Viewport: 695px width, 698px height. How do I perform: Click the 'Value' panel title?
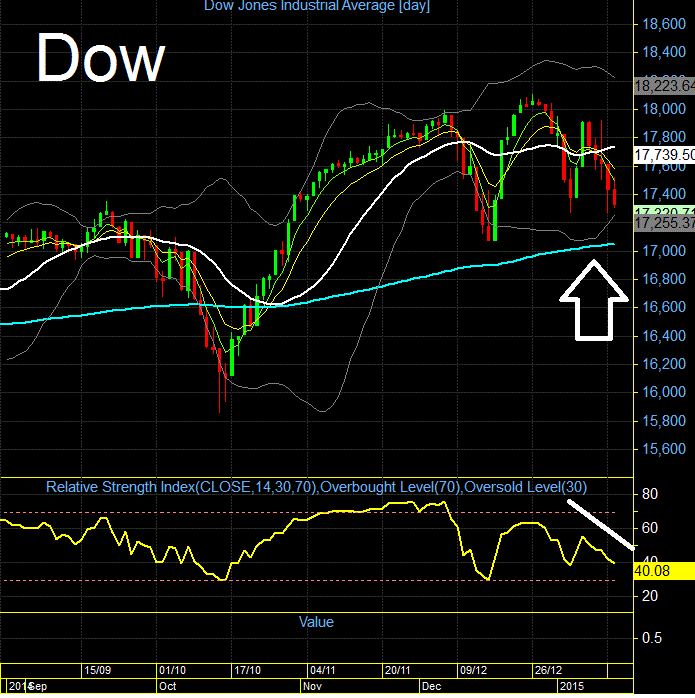(x=316, y=622)
